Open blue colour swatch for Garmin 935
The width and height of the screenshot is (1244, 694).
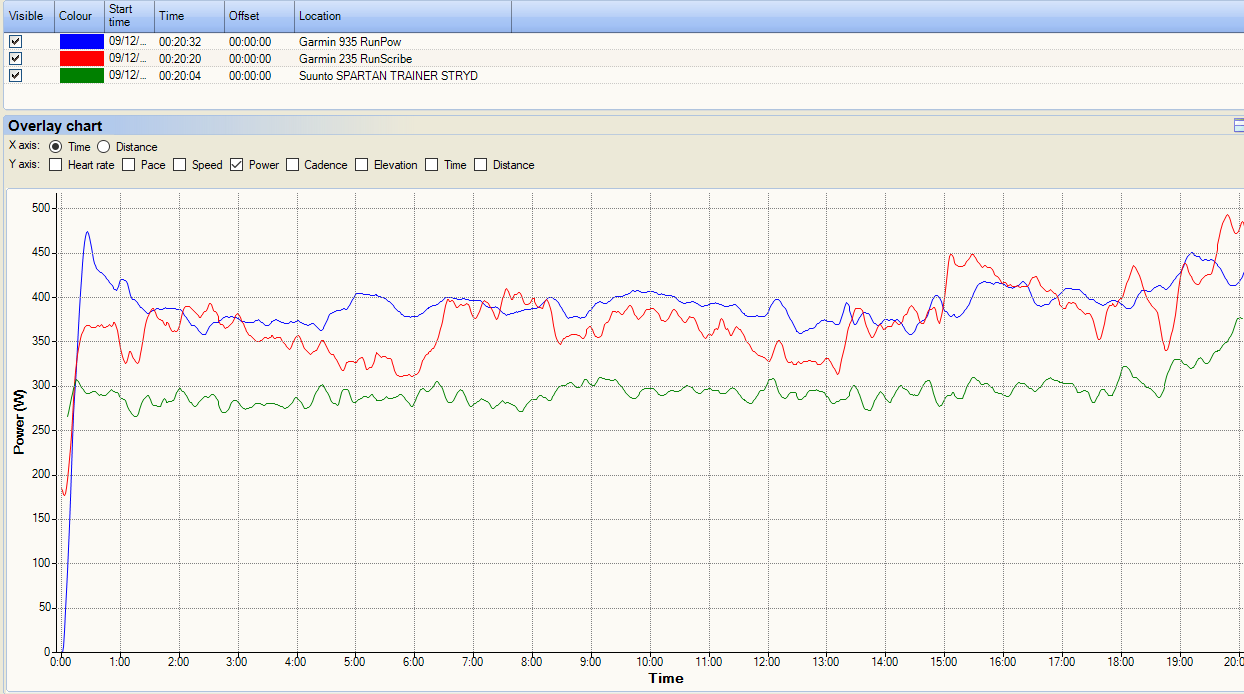[x=81, y=42]
